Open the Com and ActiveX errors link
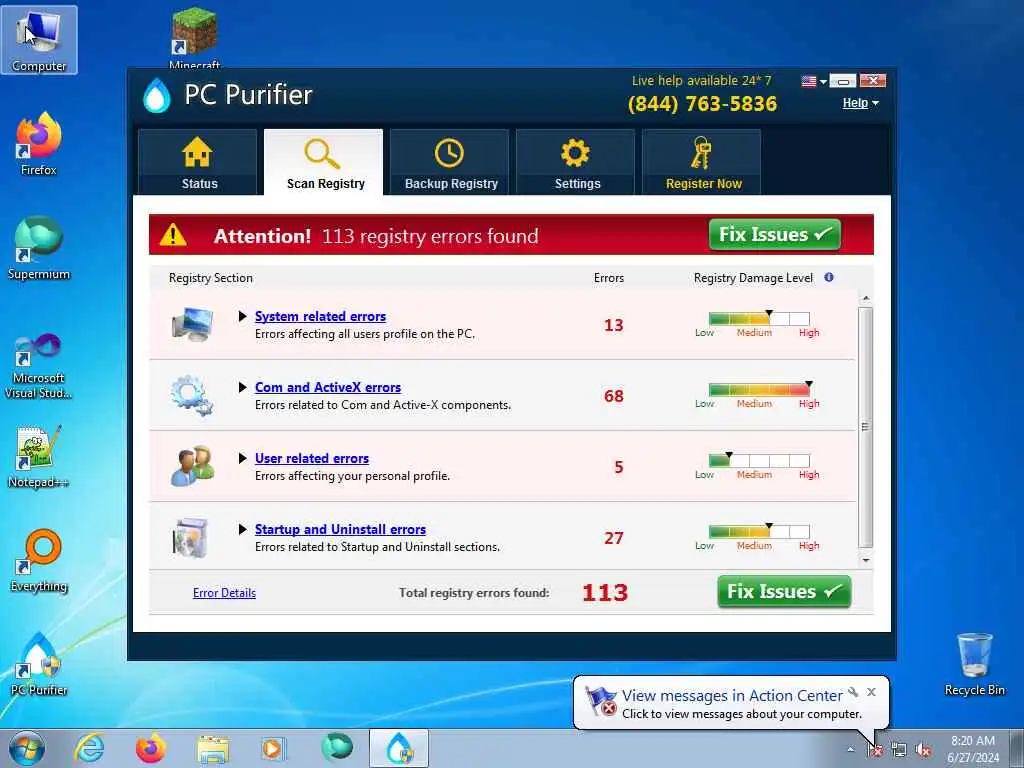 328,387
